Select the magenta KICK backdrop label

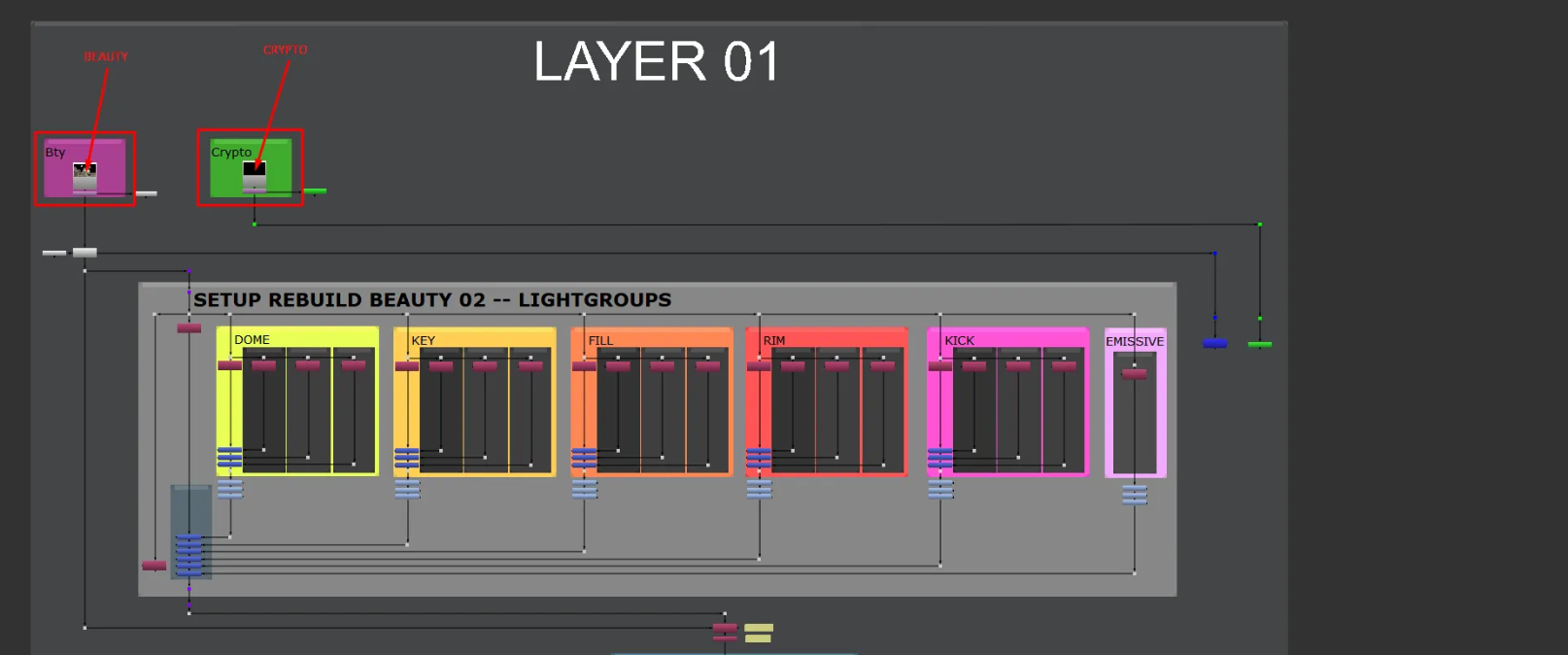[x=959, y=341]
